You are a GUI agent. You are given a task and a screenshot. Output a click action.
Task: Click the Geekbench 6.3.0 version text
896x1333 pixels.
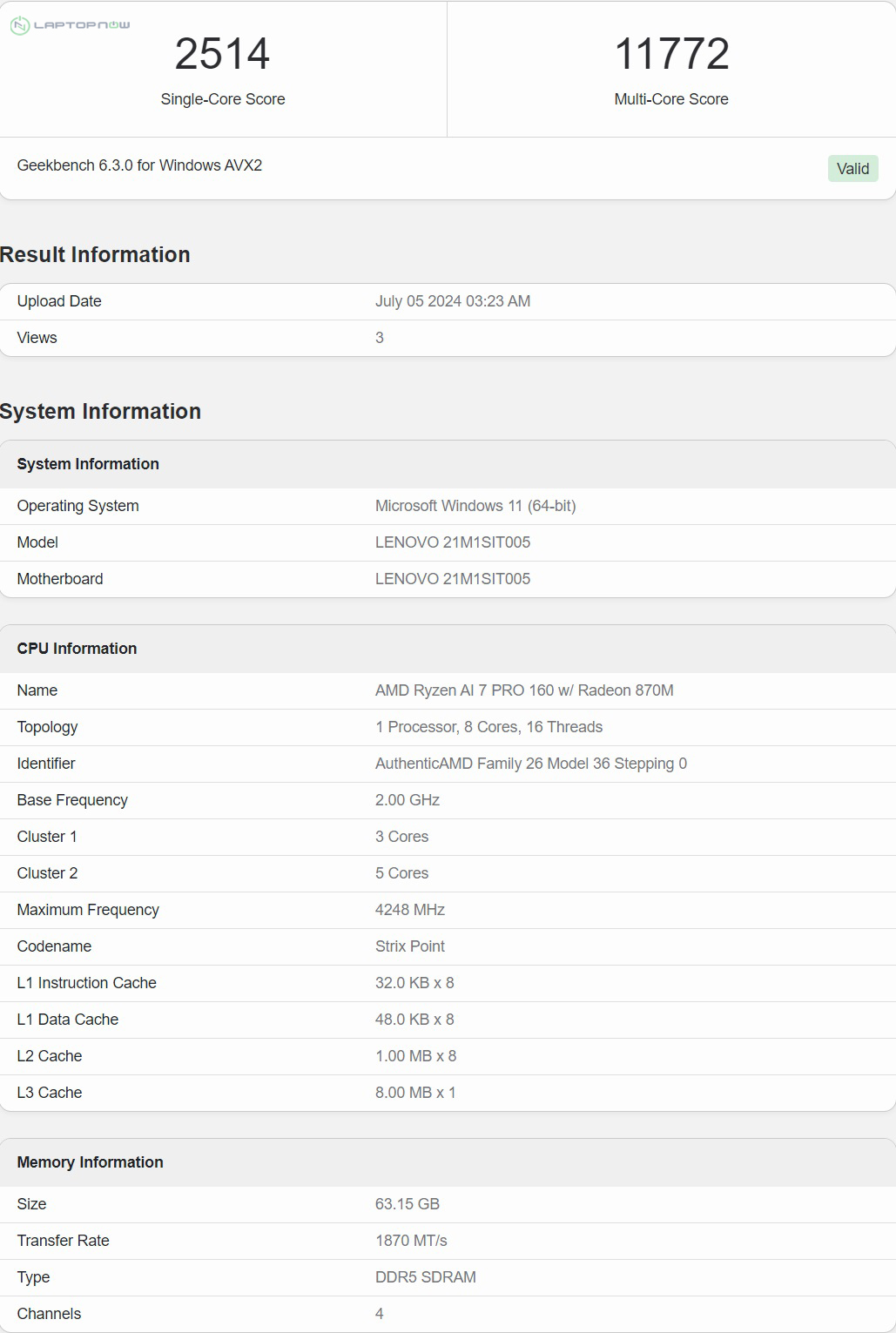[139, 165]
